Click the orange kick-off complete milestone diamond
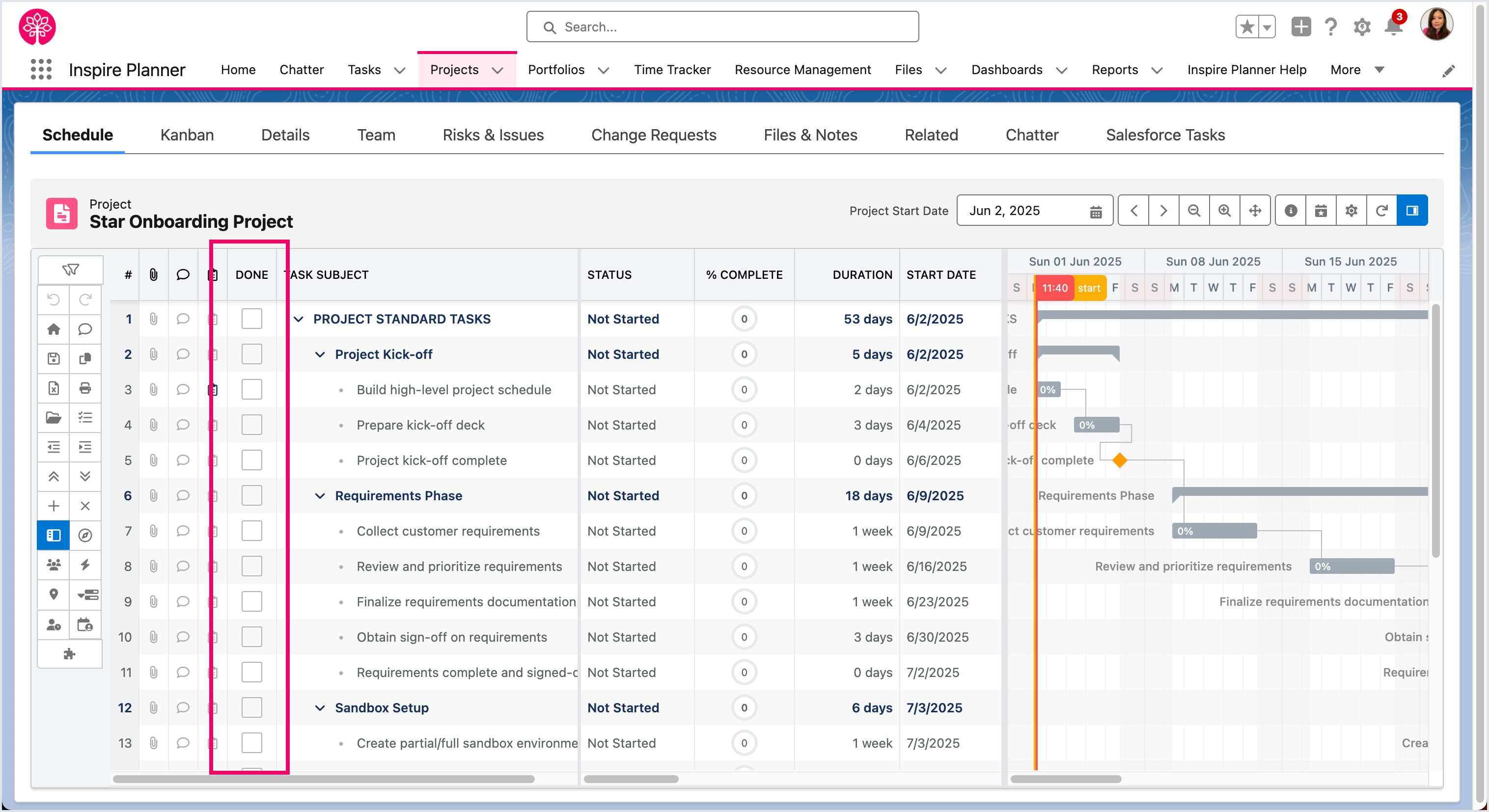1489x812 pixels. (x=1120, y=460)
